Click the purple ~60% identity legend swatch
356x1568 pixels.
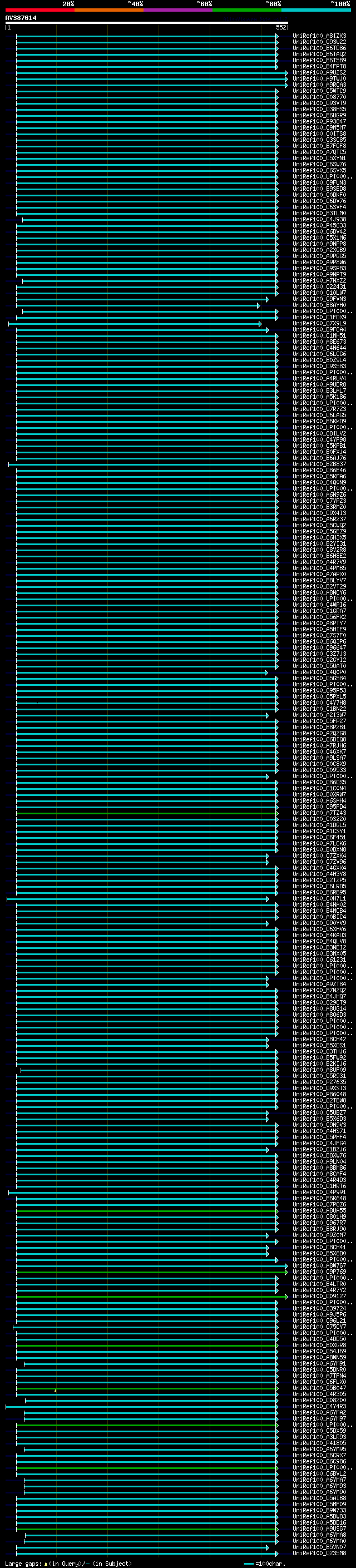coord(177,10)
